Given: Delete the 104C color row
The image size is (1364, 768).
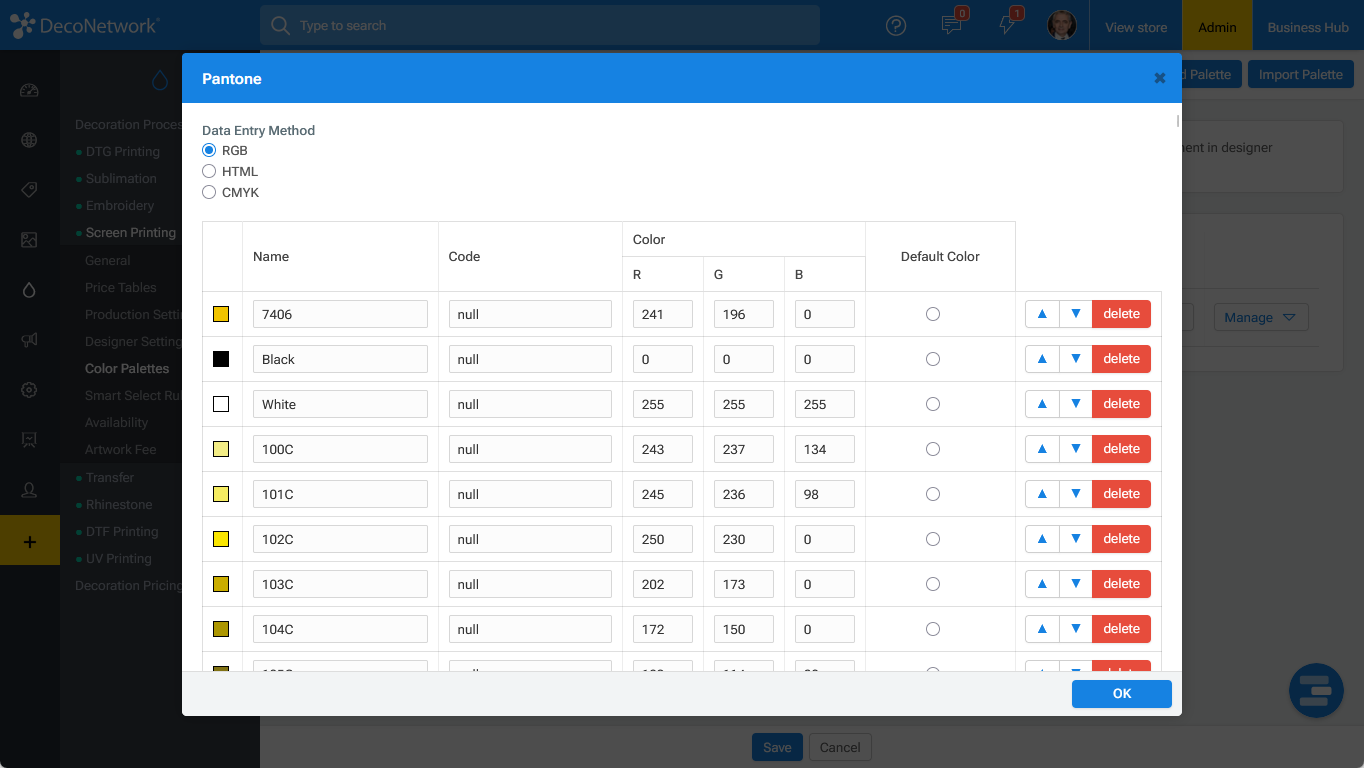Looking at the screenshot, I should 1122,629.
